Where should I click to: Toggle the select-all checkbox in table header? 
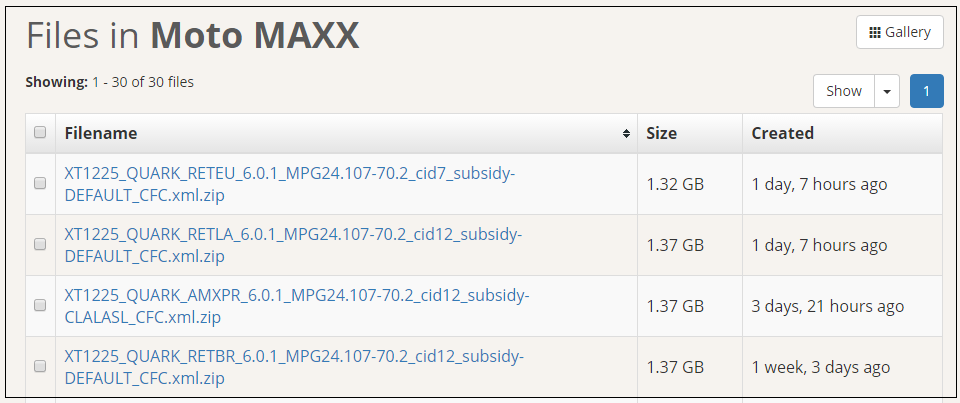(x=40, y=133)
